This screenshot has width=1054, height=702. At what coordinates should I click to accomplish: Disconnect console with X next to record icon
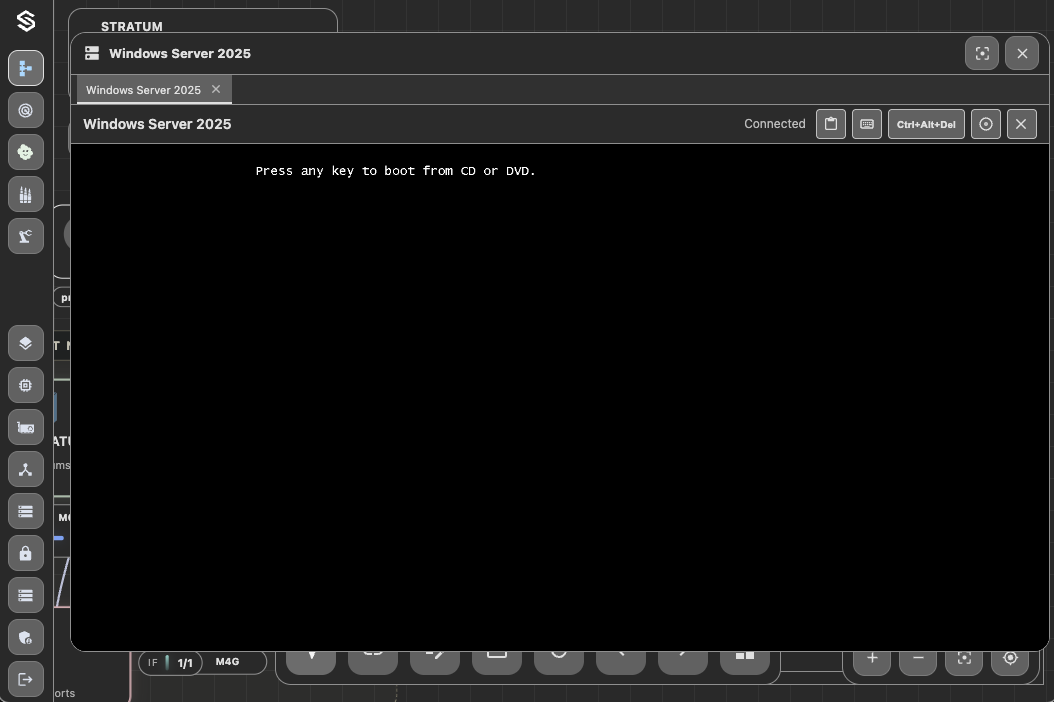pos(1022,124)
